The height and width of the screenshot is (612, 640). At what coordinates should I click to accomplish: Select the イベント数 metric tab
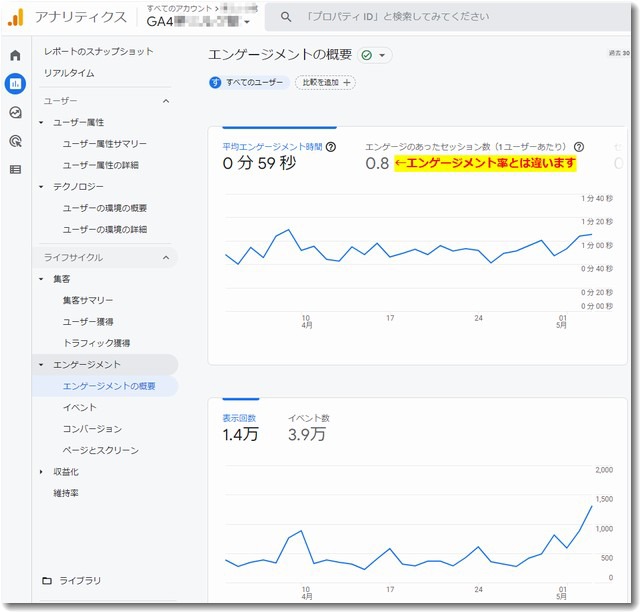pyautogui.click(x=308, y=417)
